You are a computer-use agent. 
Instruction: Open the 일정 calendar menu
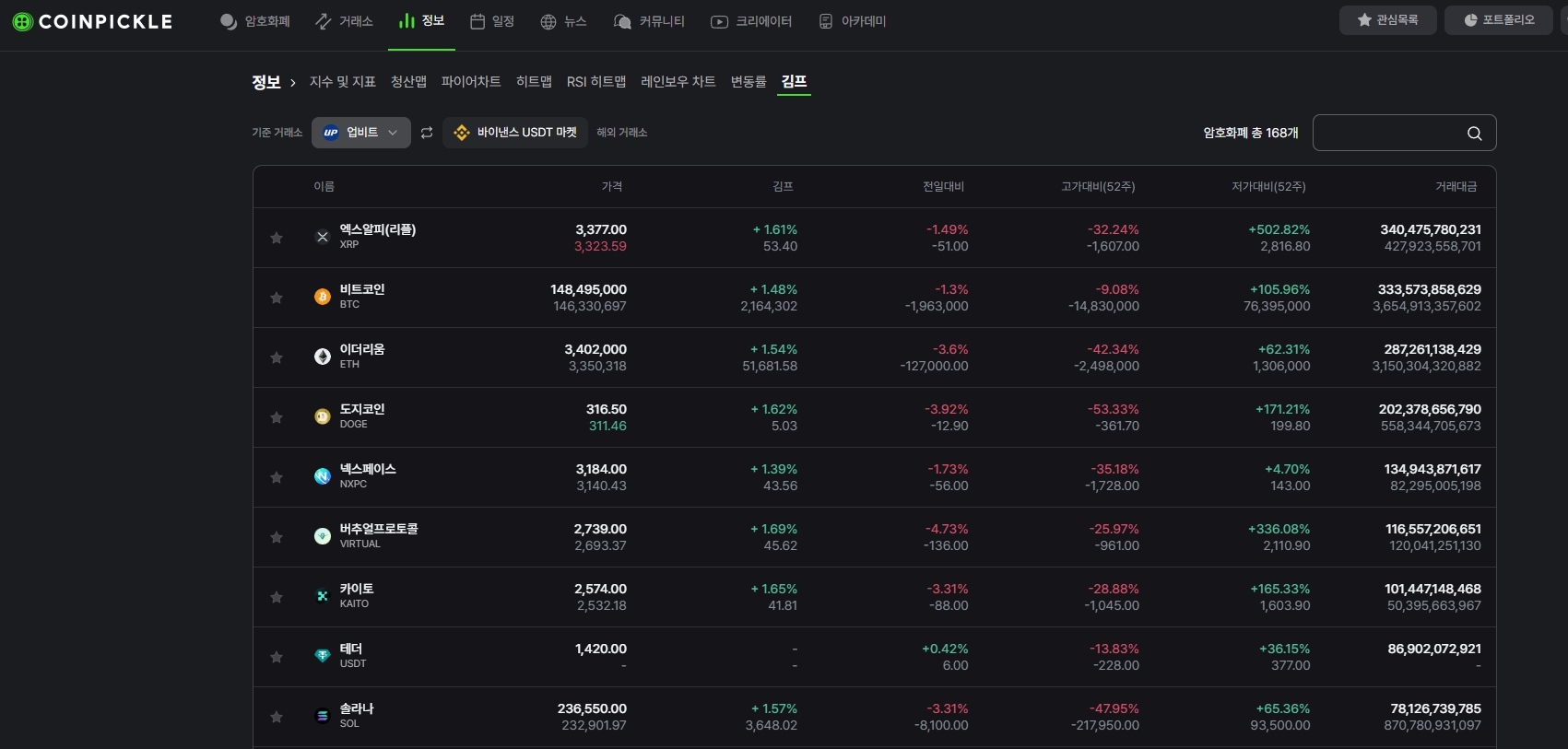[492, 21]
